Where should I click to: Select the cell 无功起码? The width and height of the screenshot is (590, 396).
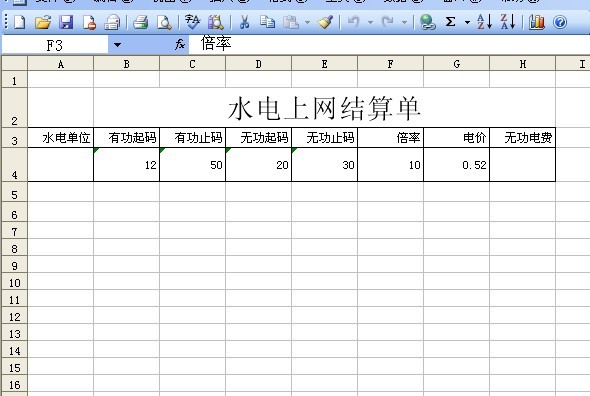pyautogui.click(x=259, y=138)
